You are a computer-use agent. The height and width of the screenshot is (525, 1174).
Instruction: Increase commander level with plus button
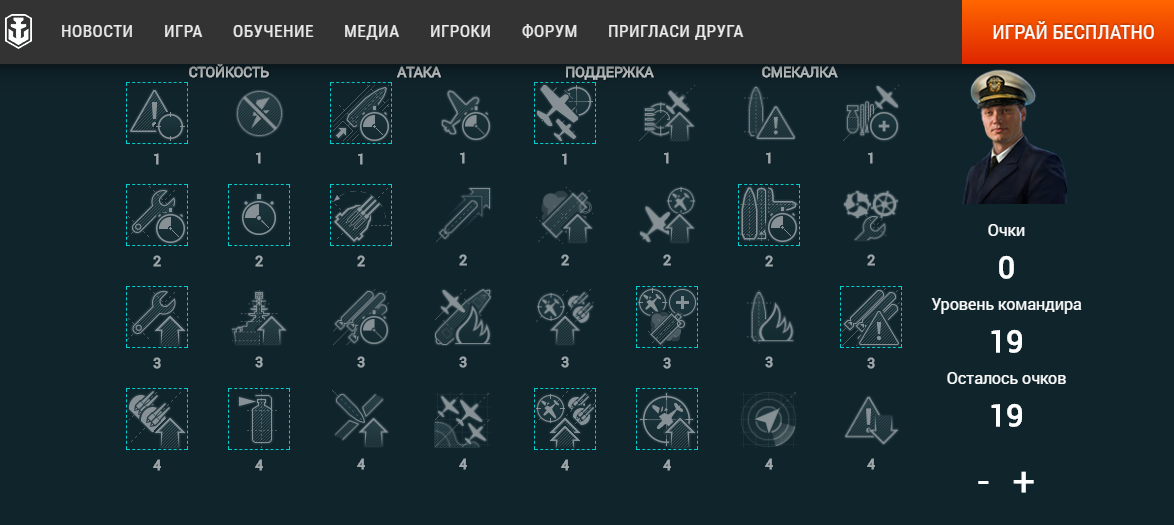coord(1024,482)
